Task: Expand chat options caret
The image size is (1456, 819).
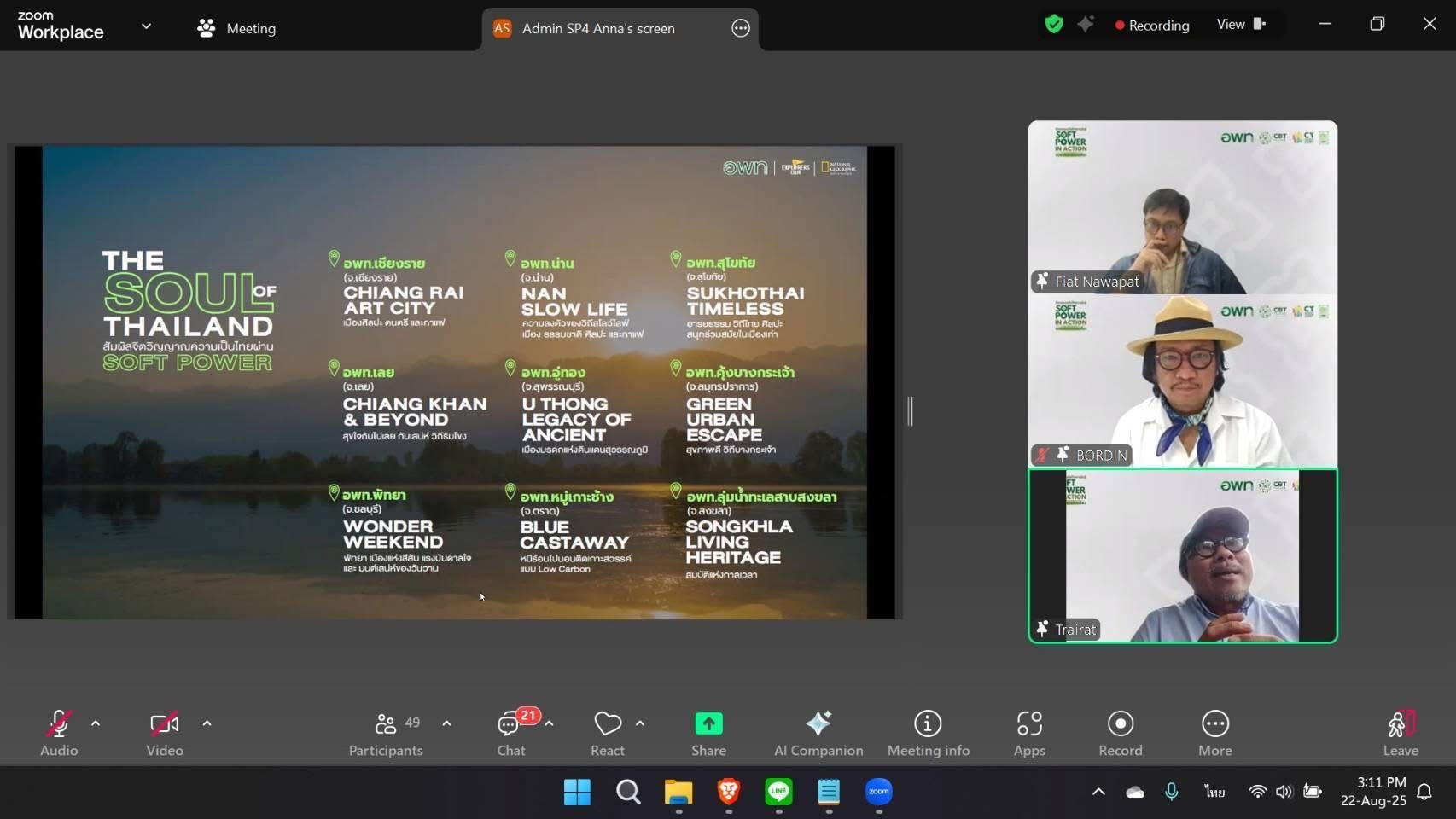Action: click(549, 723)
